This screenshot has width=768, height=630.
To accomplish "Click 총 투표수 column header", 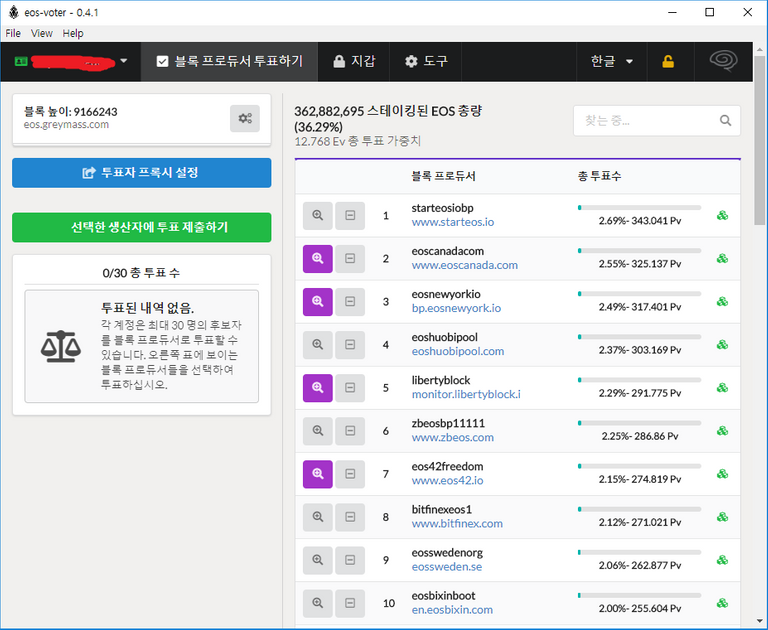I will point(599,176).
